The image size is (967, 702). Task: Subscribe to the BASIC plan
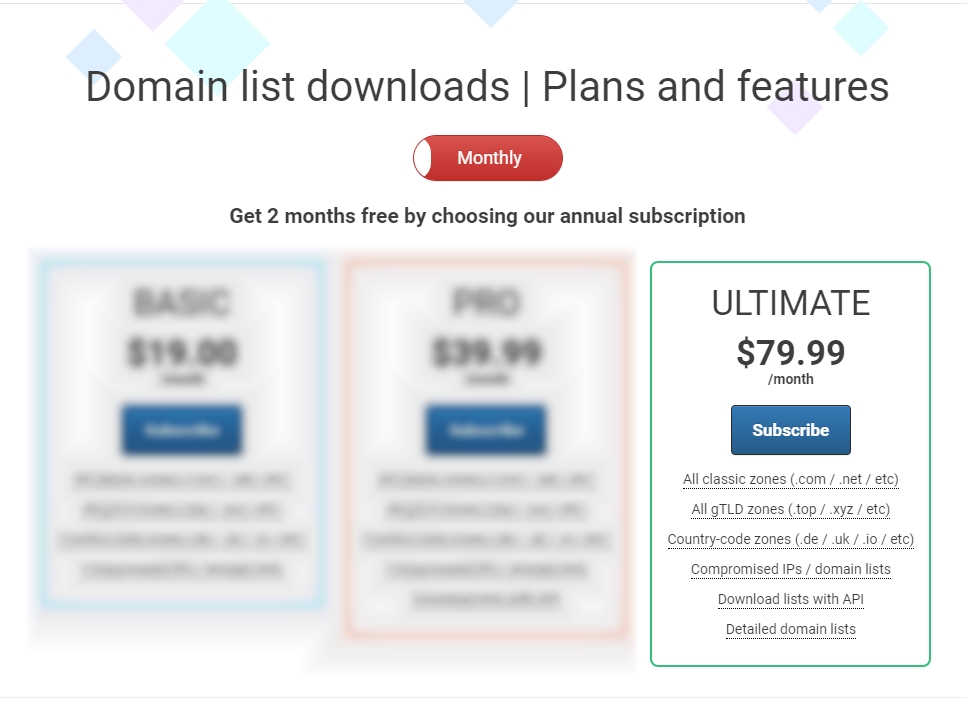tap(182, 430)
